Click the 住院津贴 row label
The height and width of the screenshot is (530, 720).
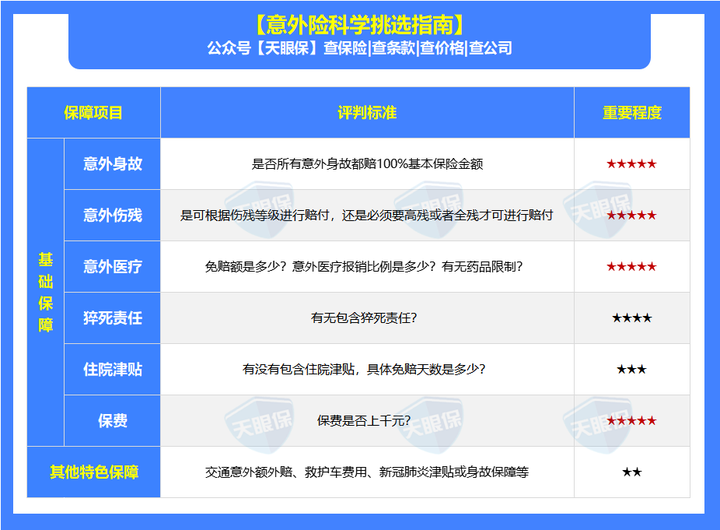(x=112, y=369)
